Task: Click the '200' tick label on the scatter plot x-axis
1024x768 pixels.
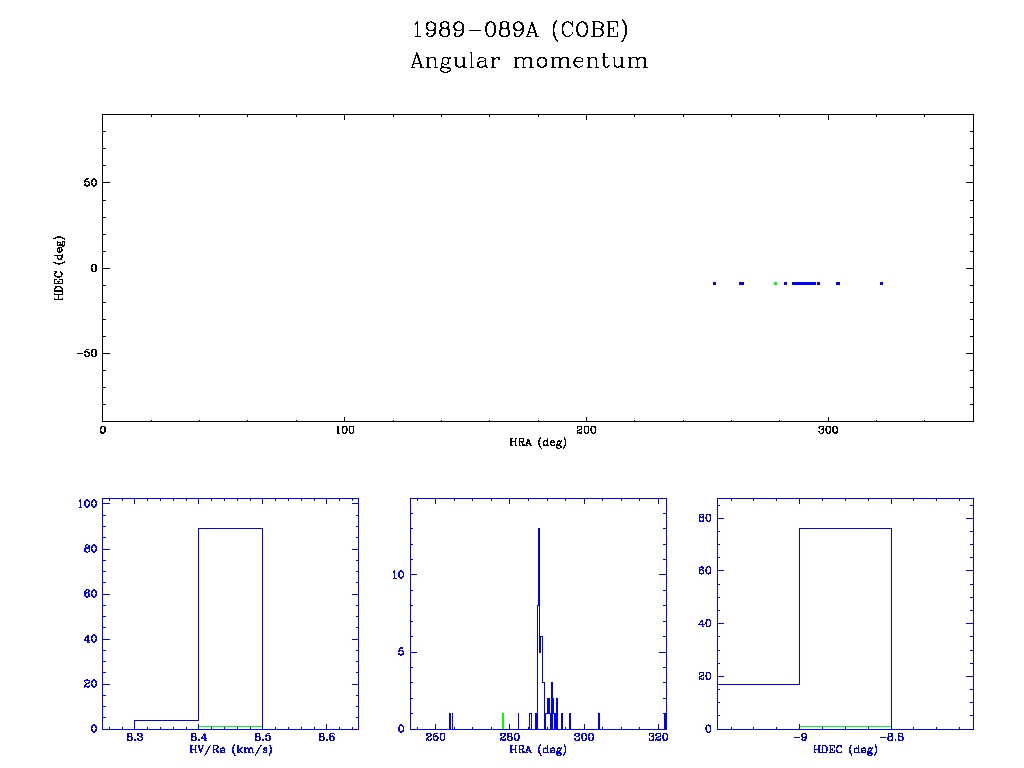Action: tap(586, 430)
